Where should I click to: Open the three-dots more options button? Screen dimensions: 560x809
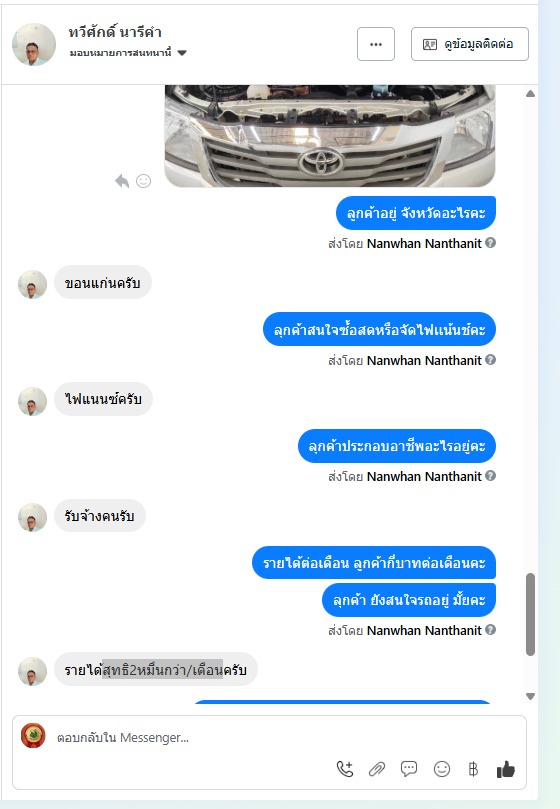tap(376, 44)
